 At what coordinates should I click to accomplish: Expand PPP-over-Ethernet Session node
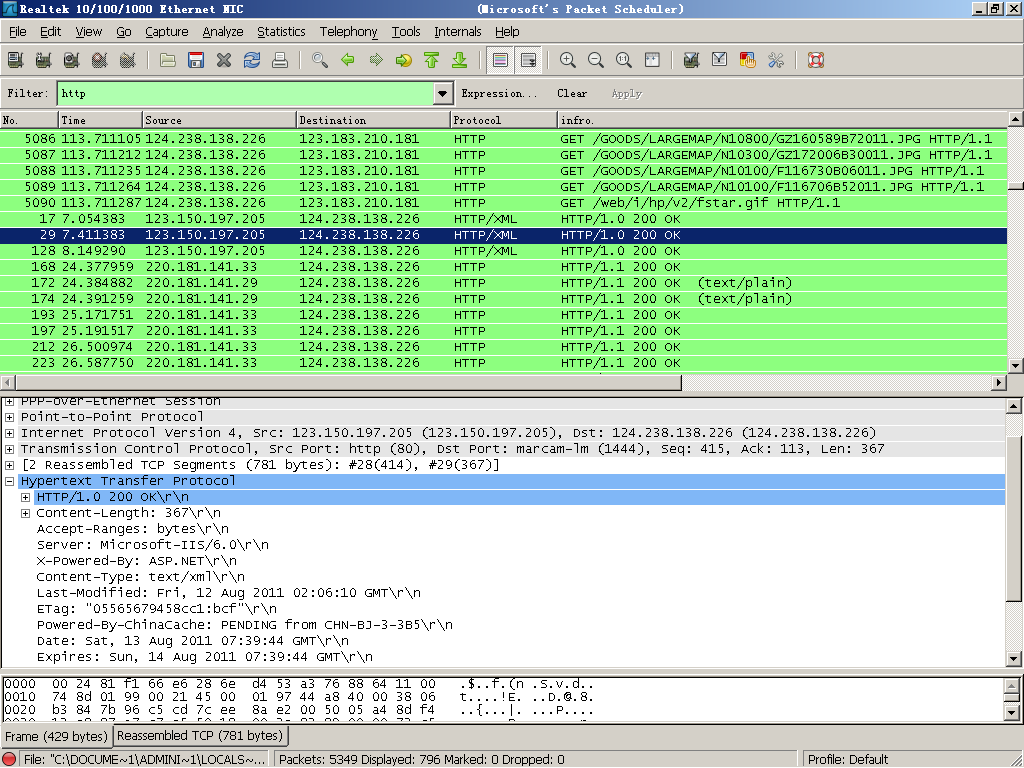9,402
